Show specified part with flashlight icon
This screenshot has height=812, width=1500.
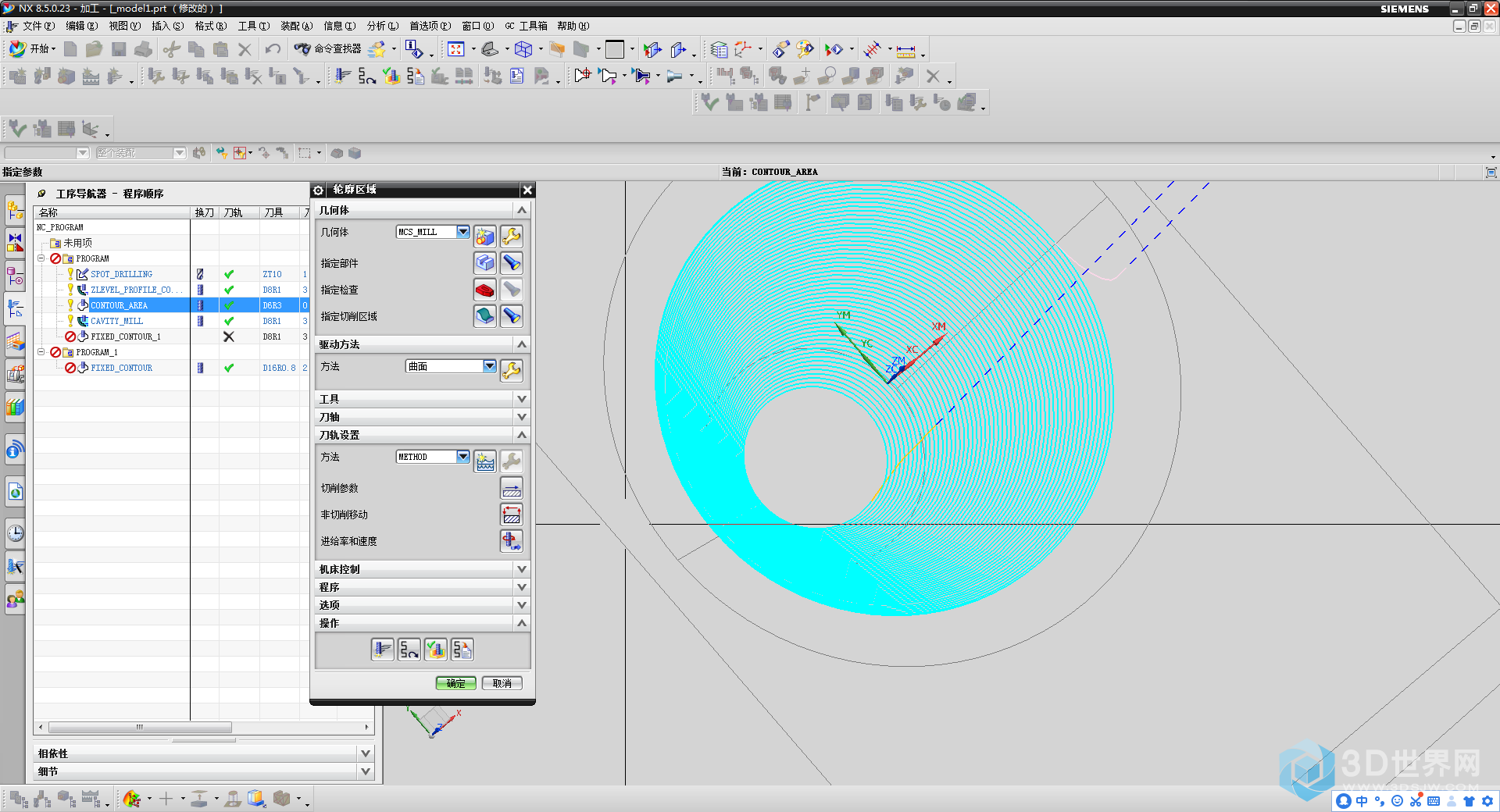[x=512, y=263]
